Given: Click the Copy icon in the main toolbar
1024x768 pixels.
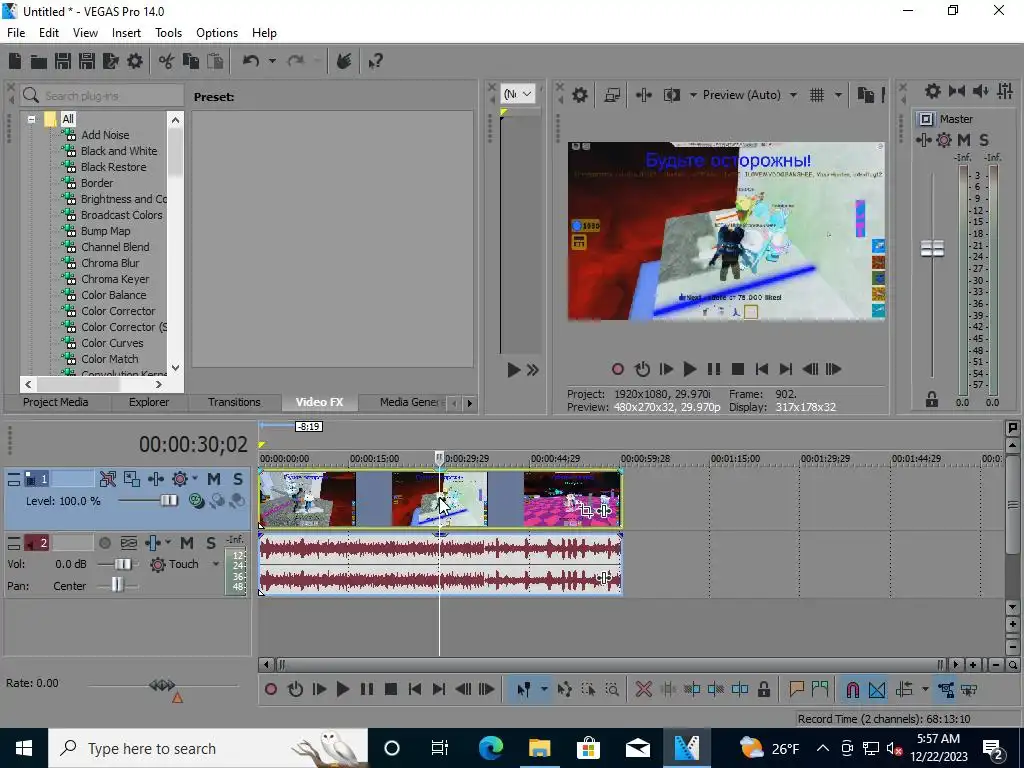Looking at the screenshot, I should click(191, 61).
